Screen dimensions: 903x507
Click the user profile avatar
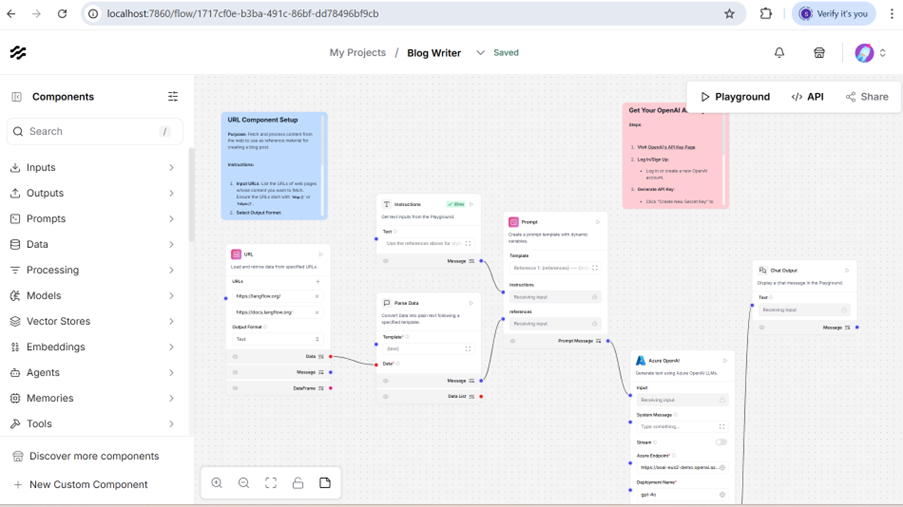tap(864, 52)
